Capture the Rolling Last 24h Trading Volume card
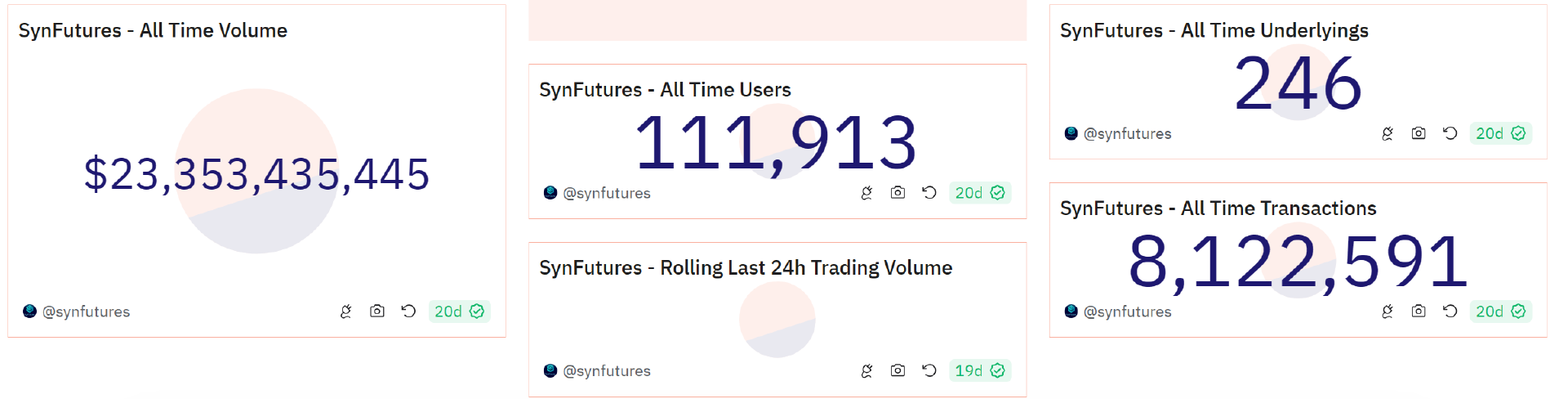 (898, 370)
